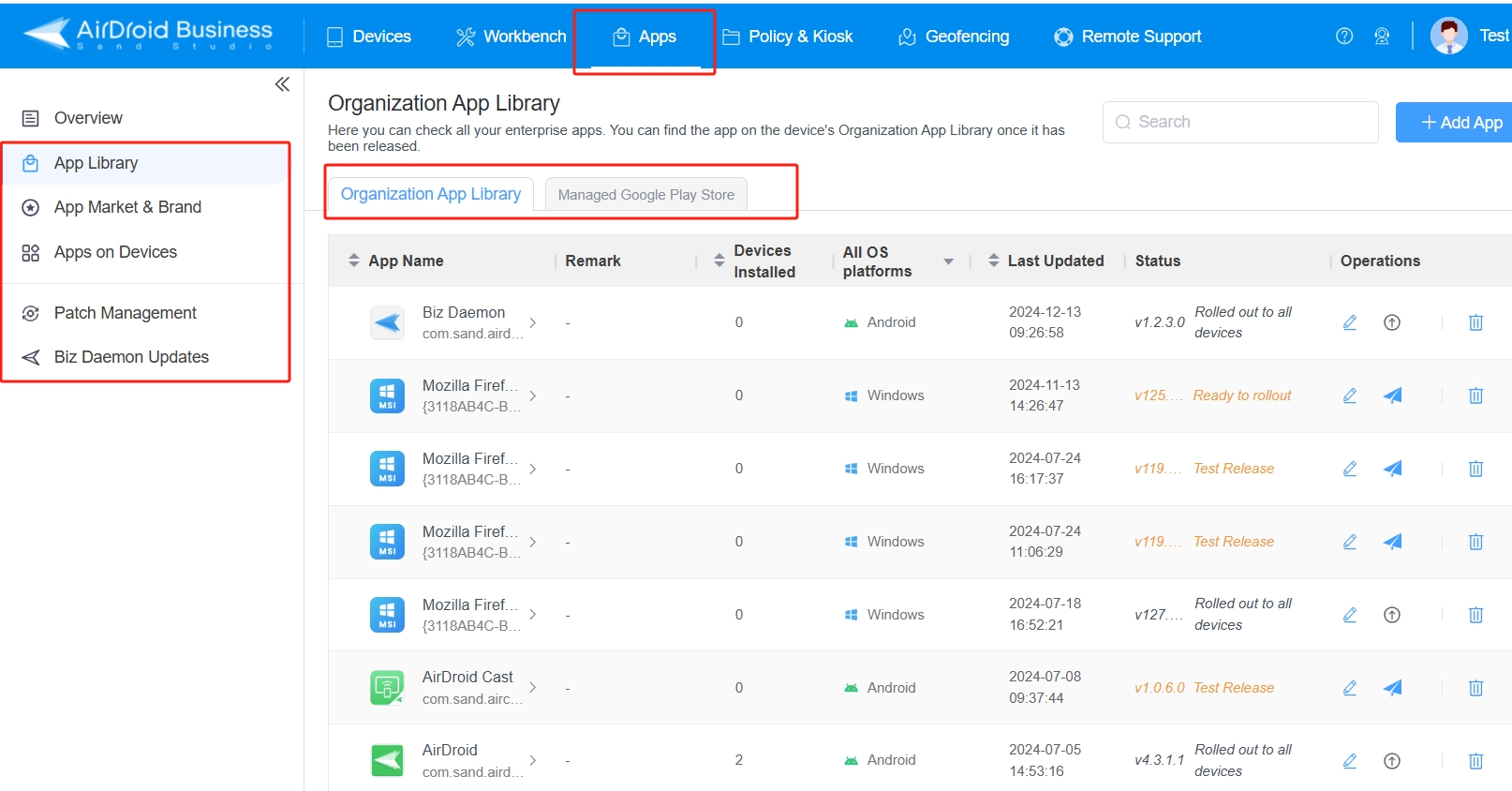Upgrade the AirDroid v4.3.1.1 version
Viewport: 1512px width, 791px height.
(x=1392, y=761)
